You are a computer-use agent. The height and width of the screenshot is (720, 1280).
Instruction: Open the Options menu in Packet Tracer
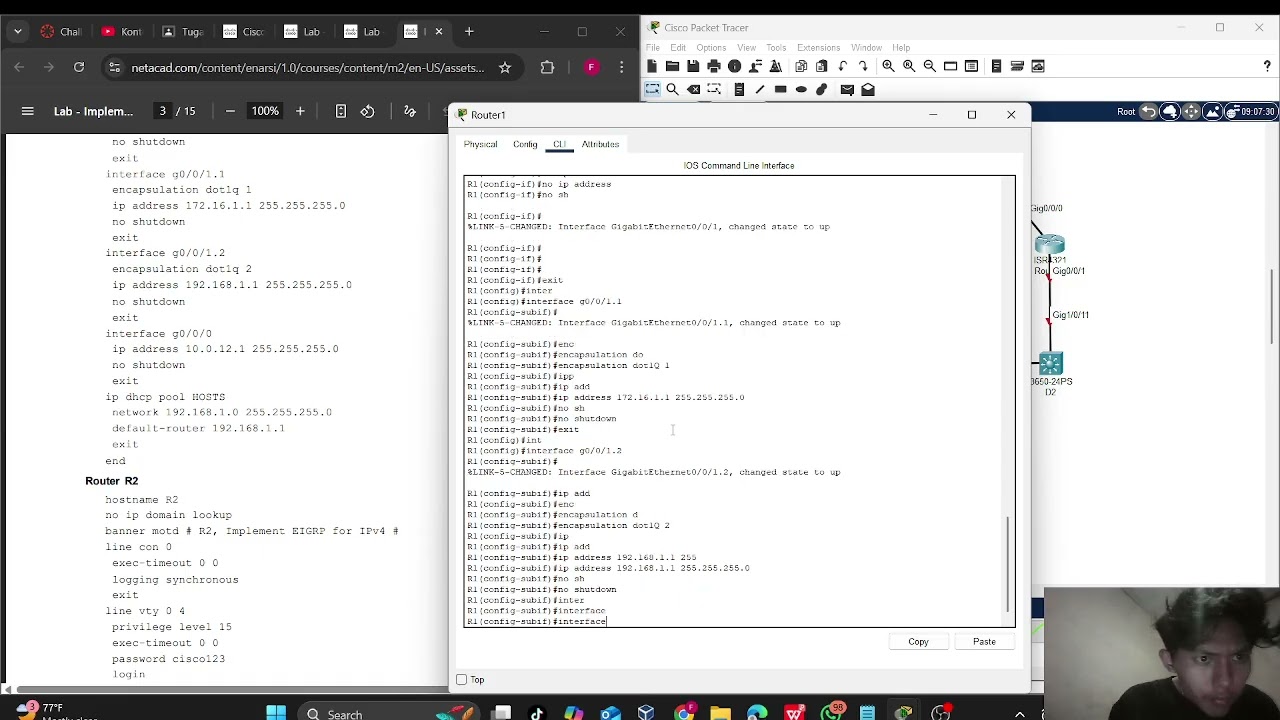pyautogui.click(x=711, y=47)
